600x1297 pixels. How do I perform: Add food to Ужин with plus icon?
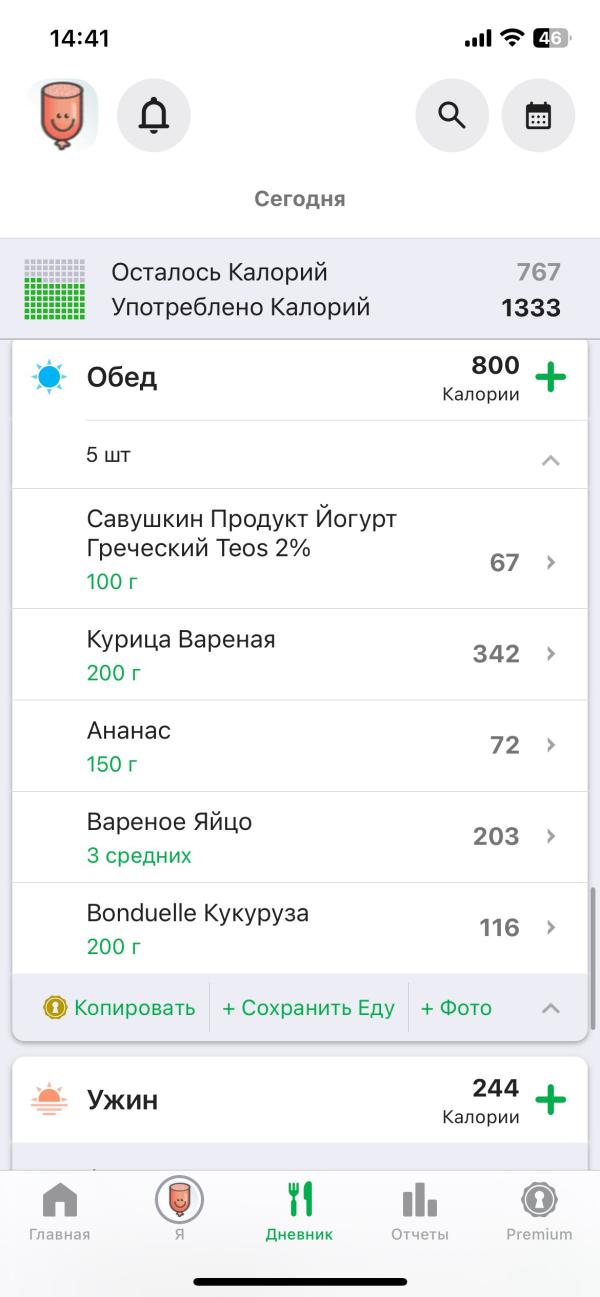point(550,1100)
